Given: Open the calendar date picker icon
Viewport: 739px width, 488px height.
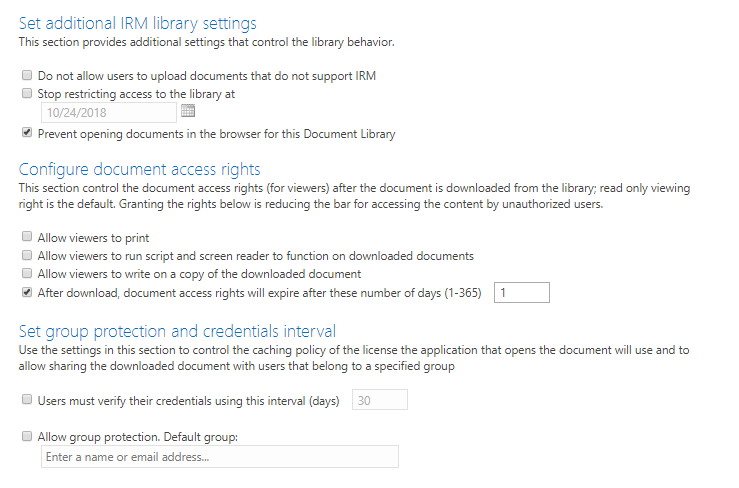Looking at the screenshot, I should pyautogui.click(x=187, y=111).
